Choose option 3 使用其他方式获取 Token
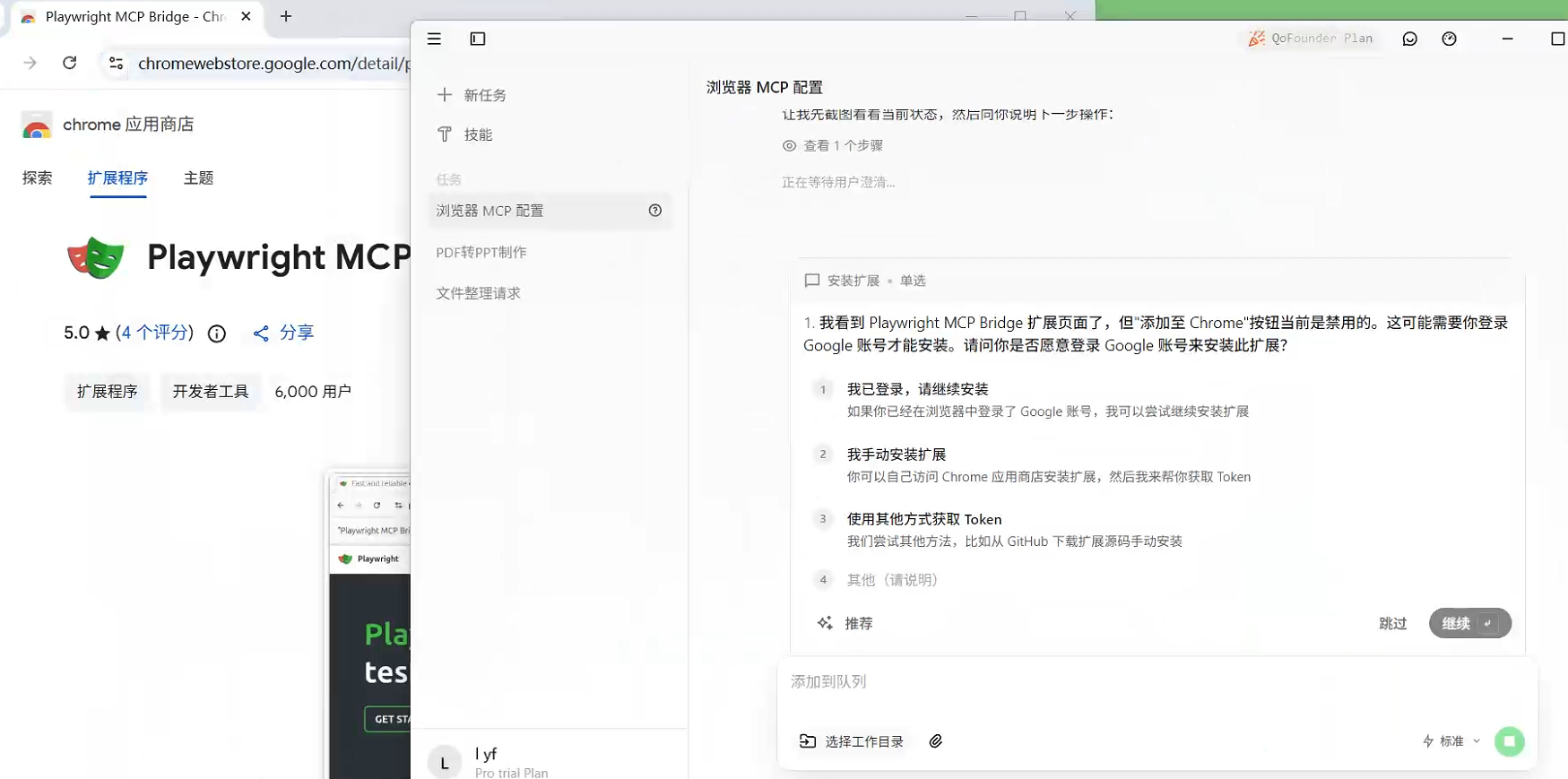This screenshot has width=1568, height=779. pyautogui.click(x=923, y=519)
